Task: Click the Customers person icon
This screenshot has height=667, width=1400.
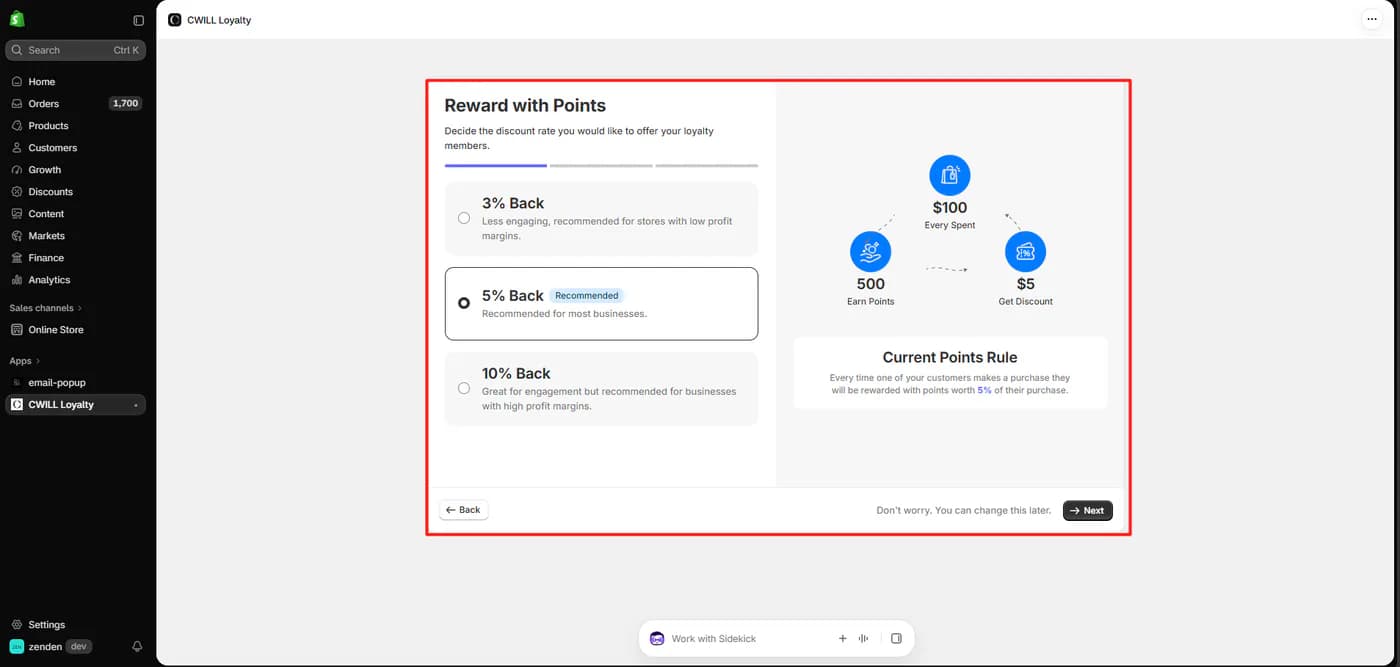Action: coord(17,148)
